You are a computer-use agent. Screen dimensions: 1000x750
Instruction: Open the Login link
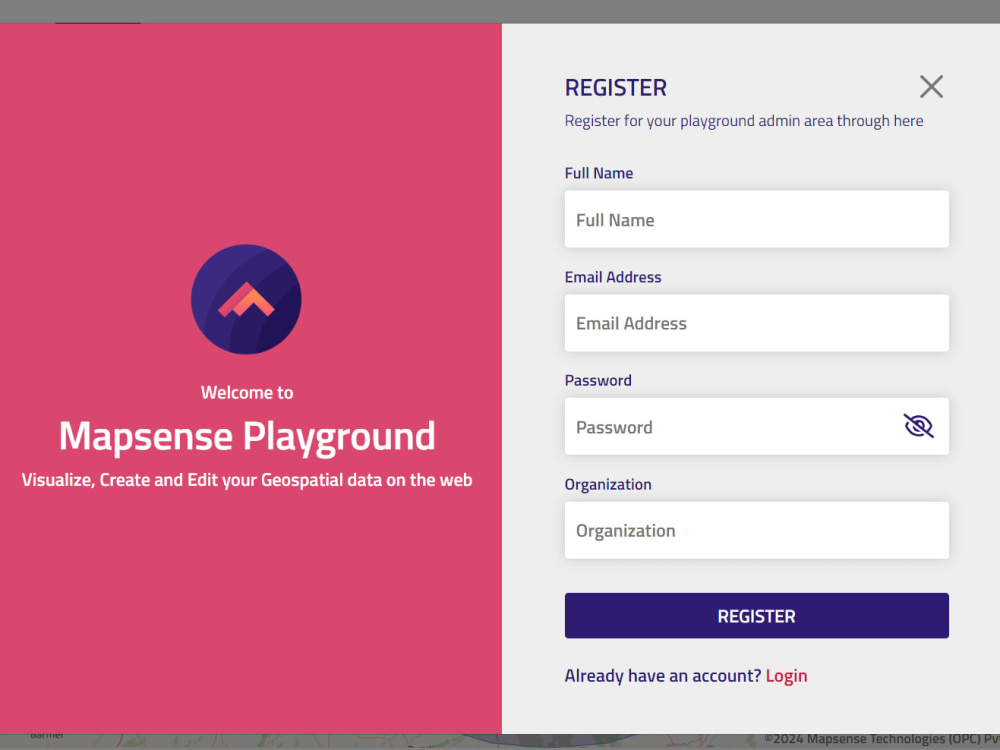786,675
